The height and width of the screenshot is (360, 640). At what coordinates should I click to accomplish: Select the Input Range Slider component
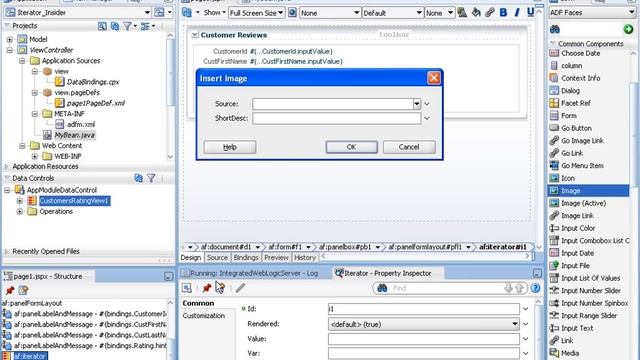click(589, 316)
